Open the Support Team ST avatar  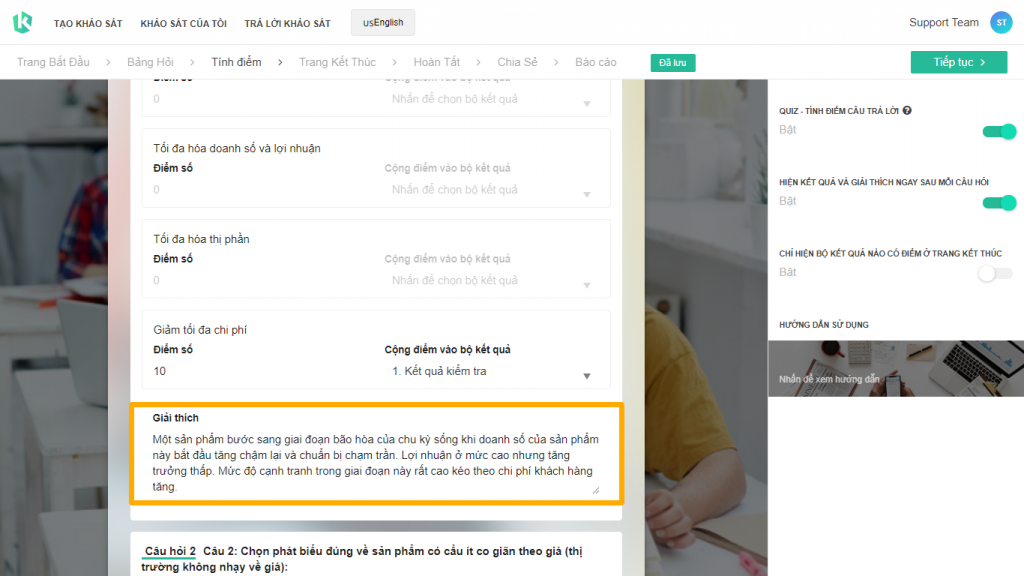click(x=1001, y=23)
